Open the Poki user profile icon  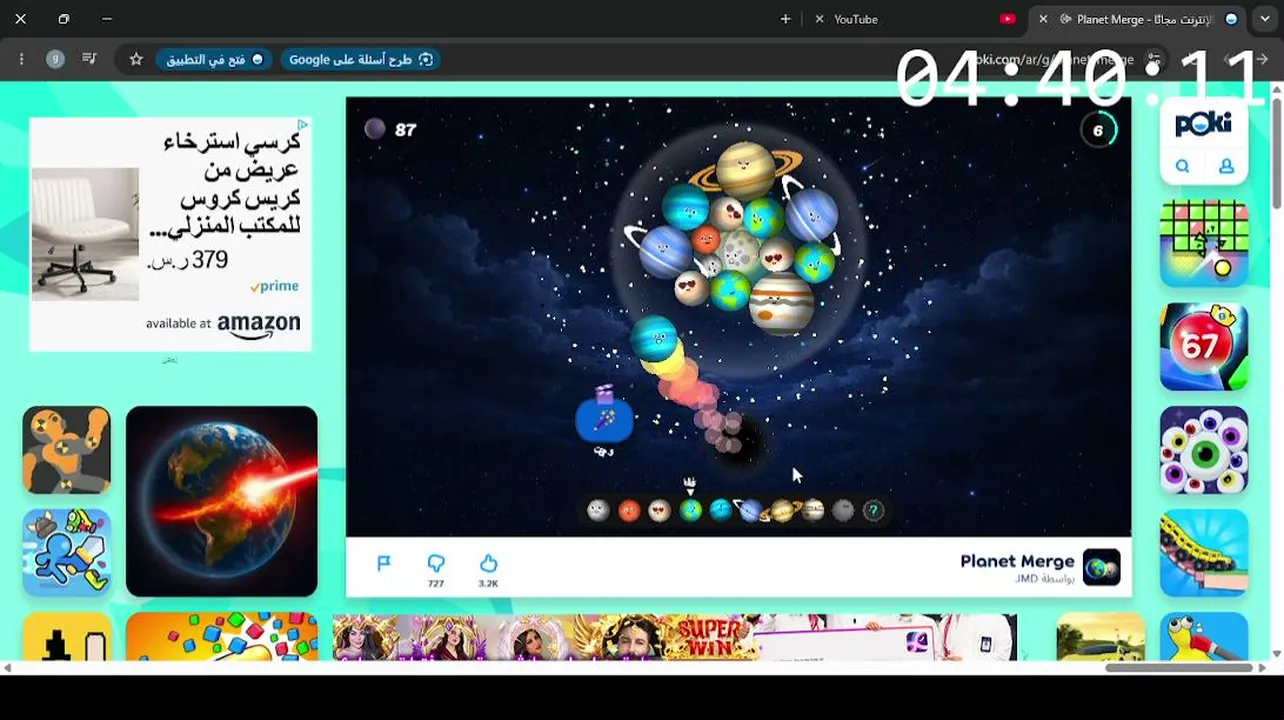tap(1226, 167)
